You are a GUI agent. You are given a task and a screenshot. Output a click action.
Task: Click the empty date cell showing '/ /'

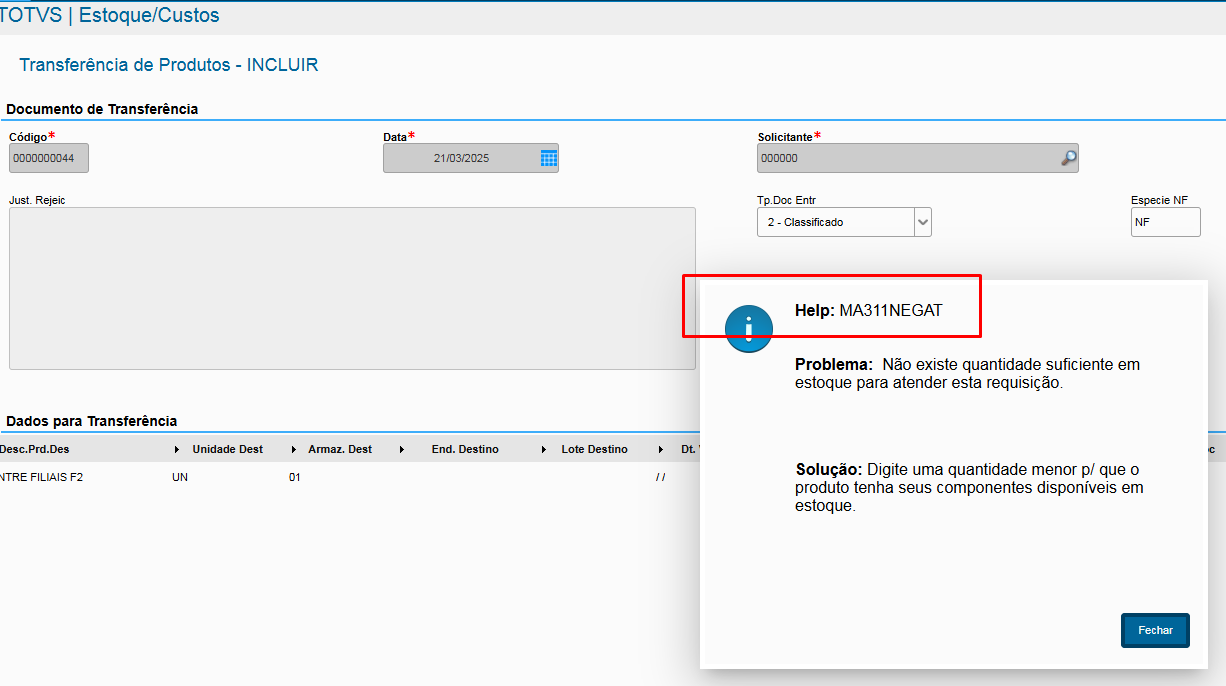pos(661,477)
